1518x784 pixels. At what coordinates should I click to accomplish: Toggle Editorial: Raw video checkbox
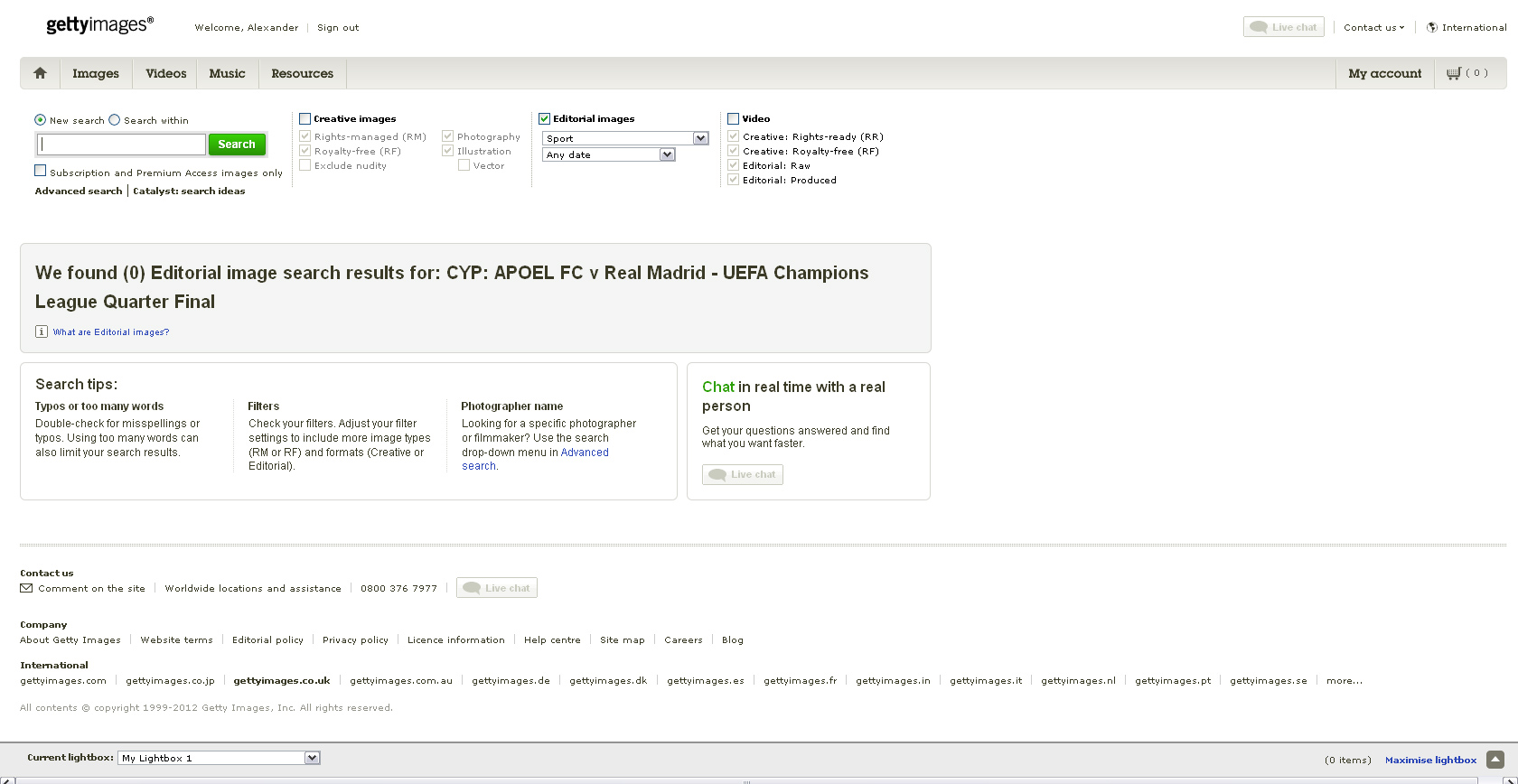point(734,164)
